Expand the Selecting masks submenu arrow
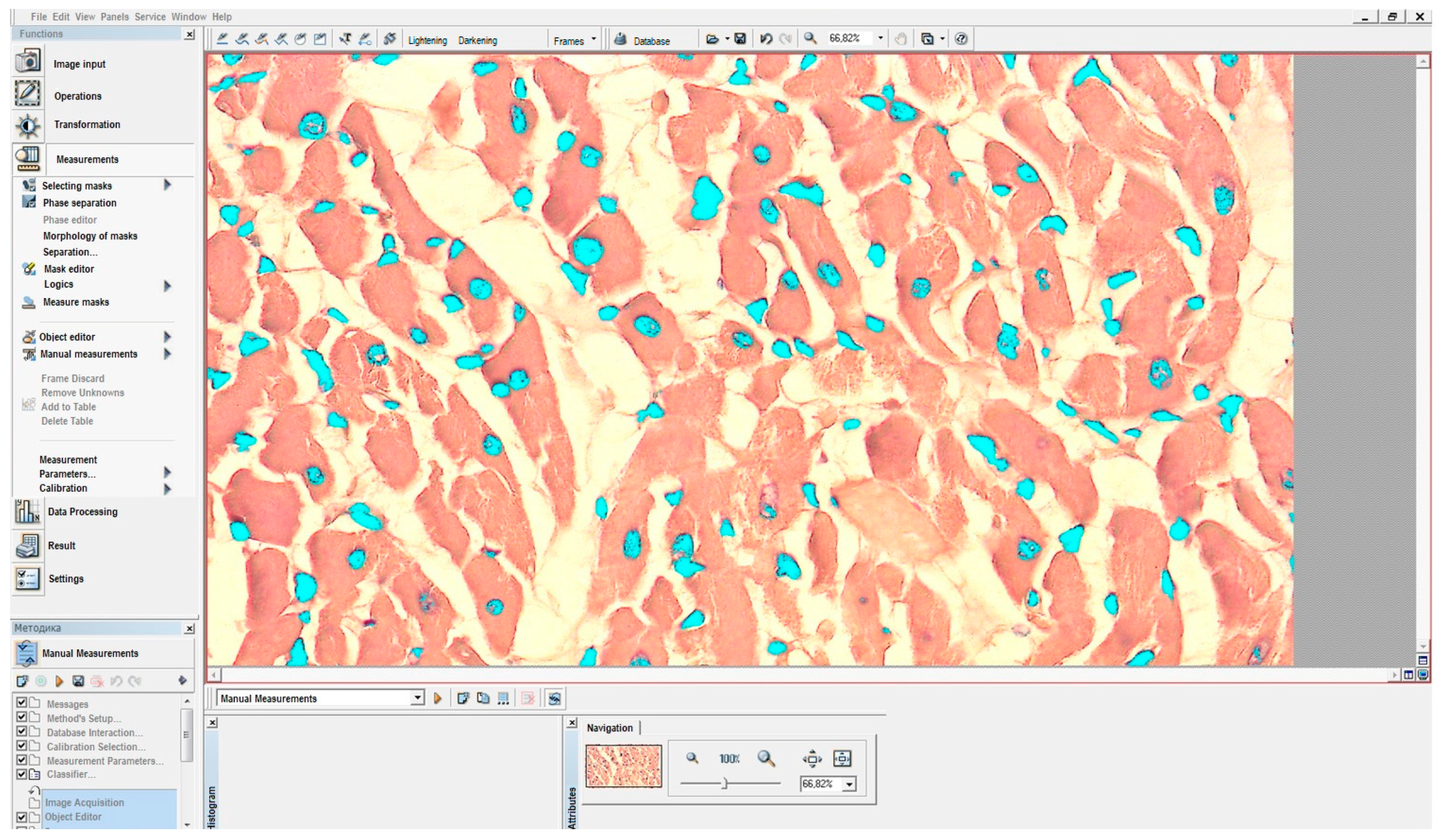 click(x=167, y=185)
